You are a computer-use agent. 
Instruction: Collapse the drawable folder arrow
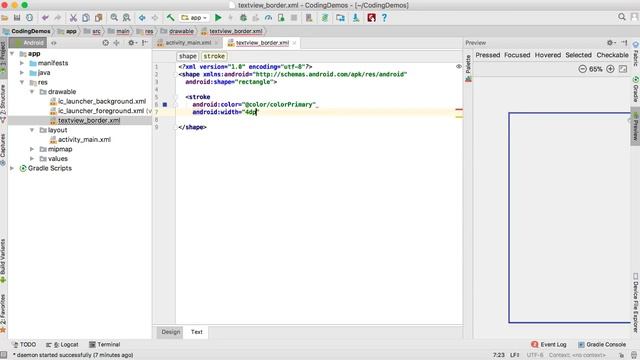click(32, 91)
